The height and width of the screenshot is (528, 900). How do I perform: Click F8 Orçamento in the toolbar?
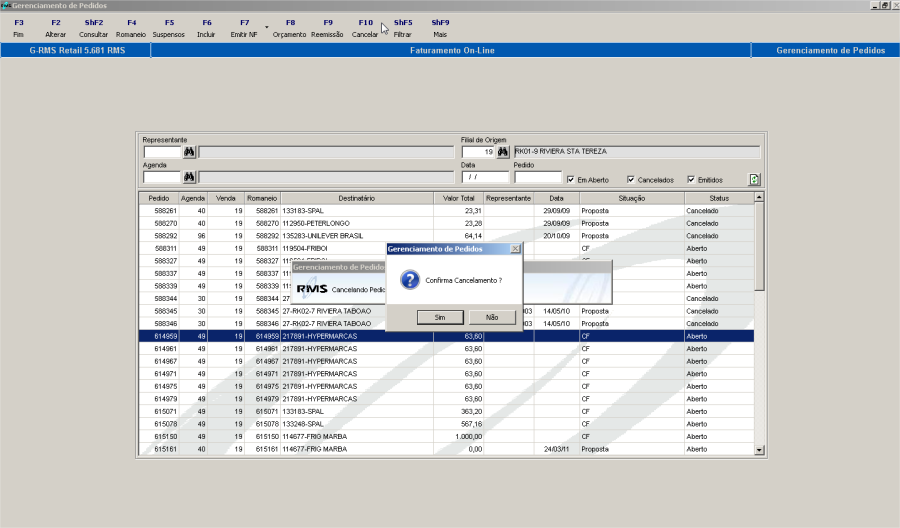coord(289,28)
